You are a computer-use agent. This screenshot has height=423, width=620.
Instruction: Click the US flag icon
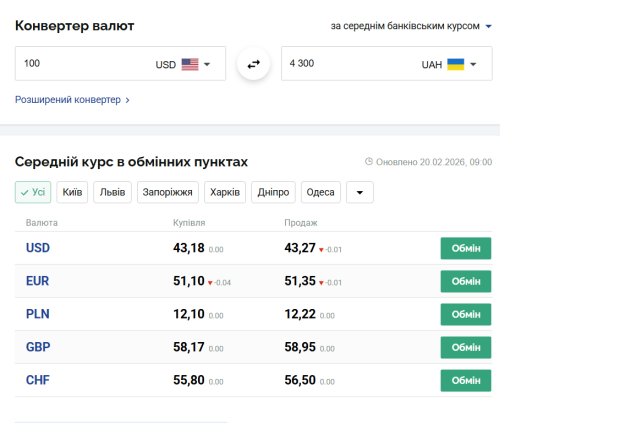pos(190,64)
